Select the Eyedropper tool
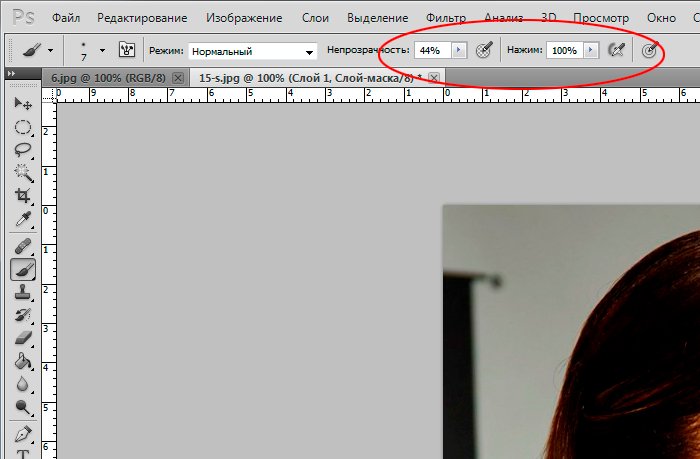 (23, 219)
